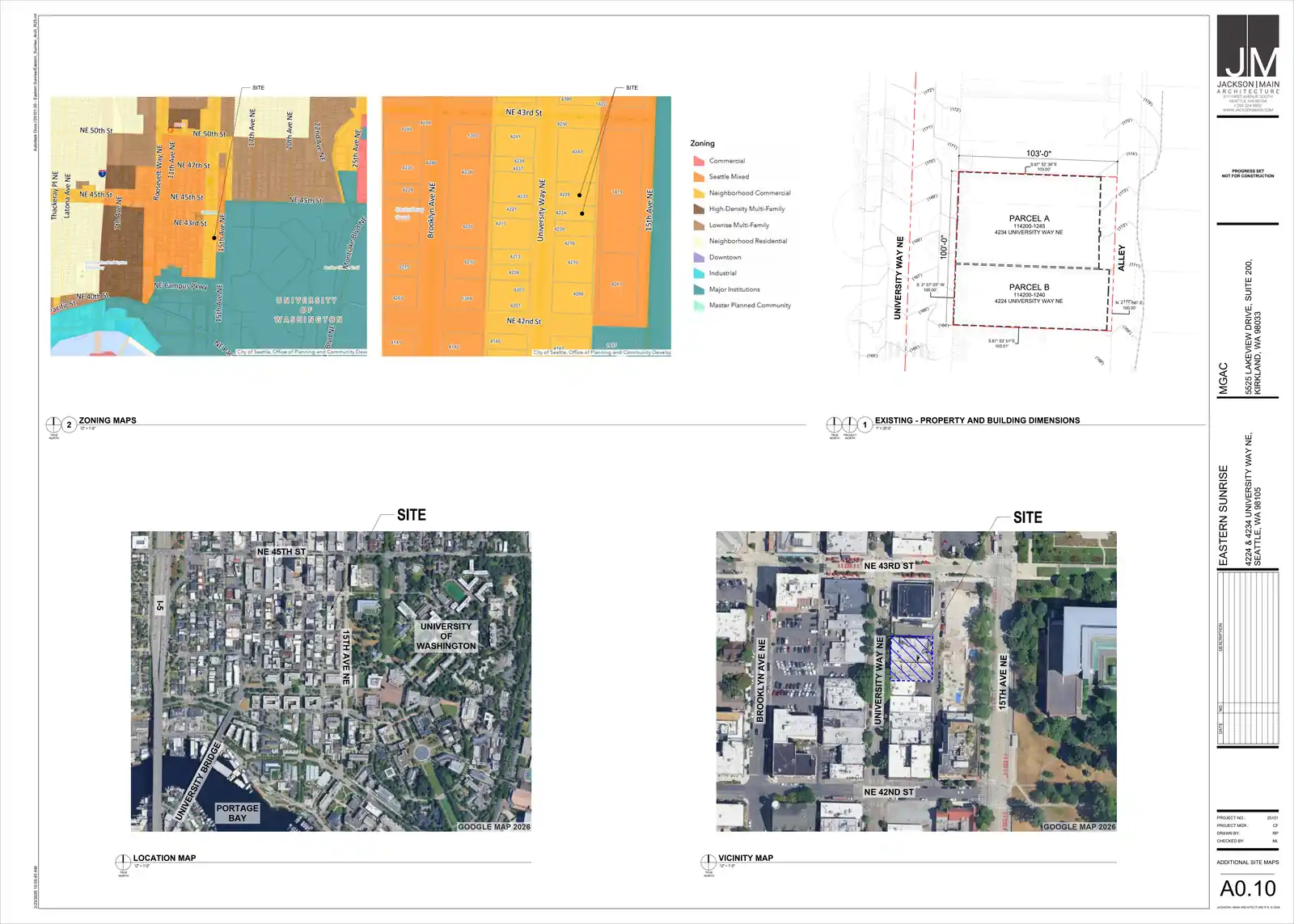
Task: Click the PARCEL A label
Action: coord(1029,218)
